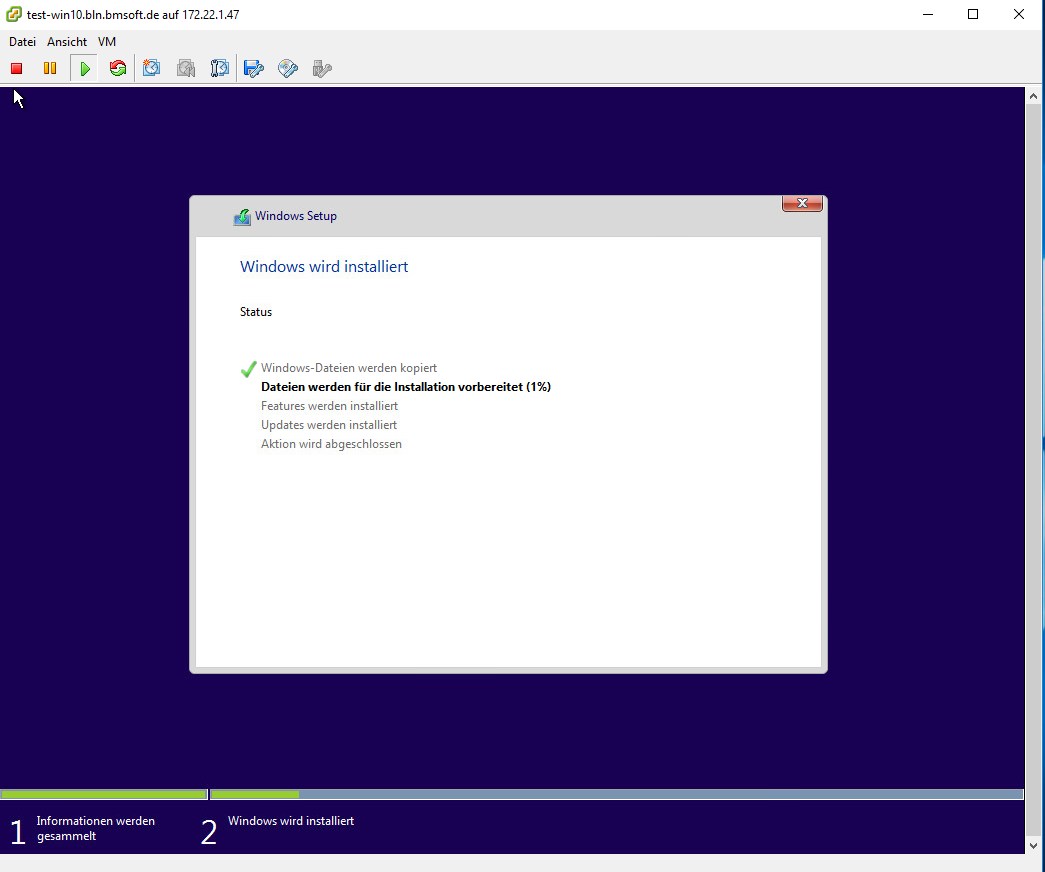The image size is (1045, 872).
Task: Click the red Power Off stop icon
Action: click(x=17, y=68)
